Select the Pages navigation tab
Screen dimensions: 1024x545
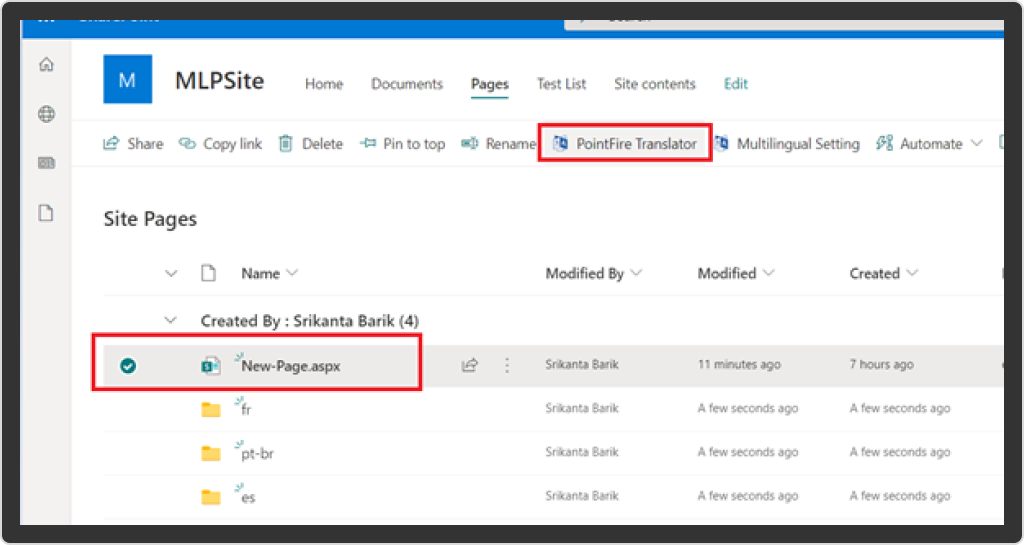point(490,84)
